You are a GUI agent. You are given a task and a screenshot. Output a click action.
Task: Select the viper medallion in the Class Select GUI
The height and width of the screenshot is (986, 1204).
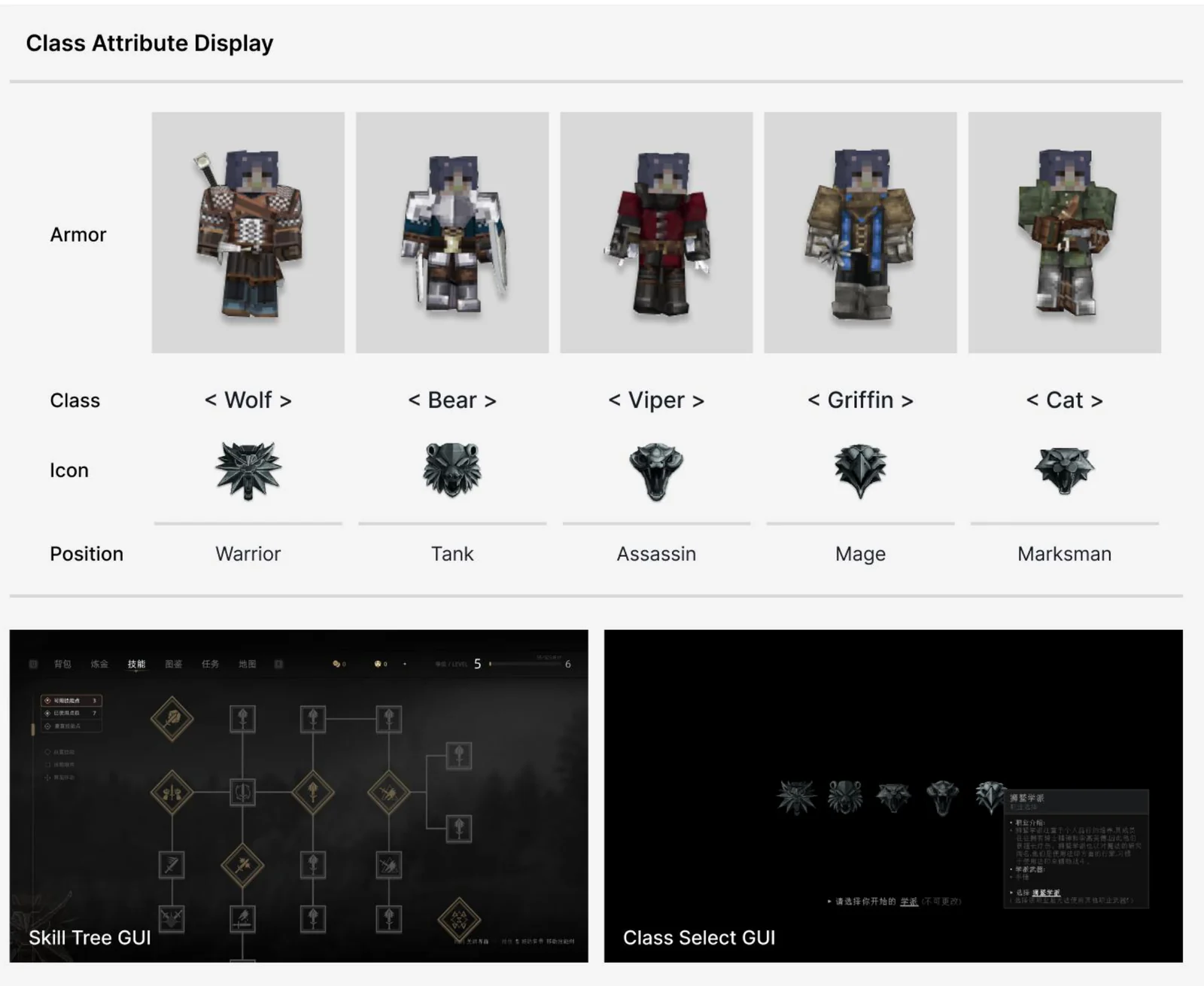click(942, 798)
